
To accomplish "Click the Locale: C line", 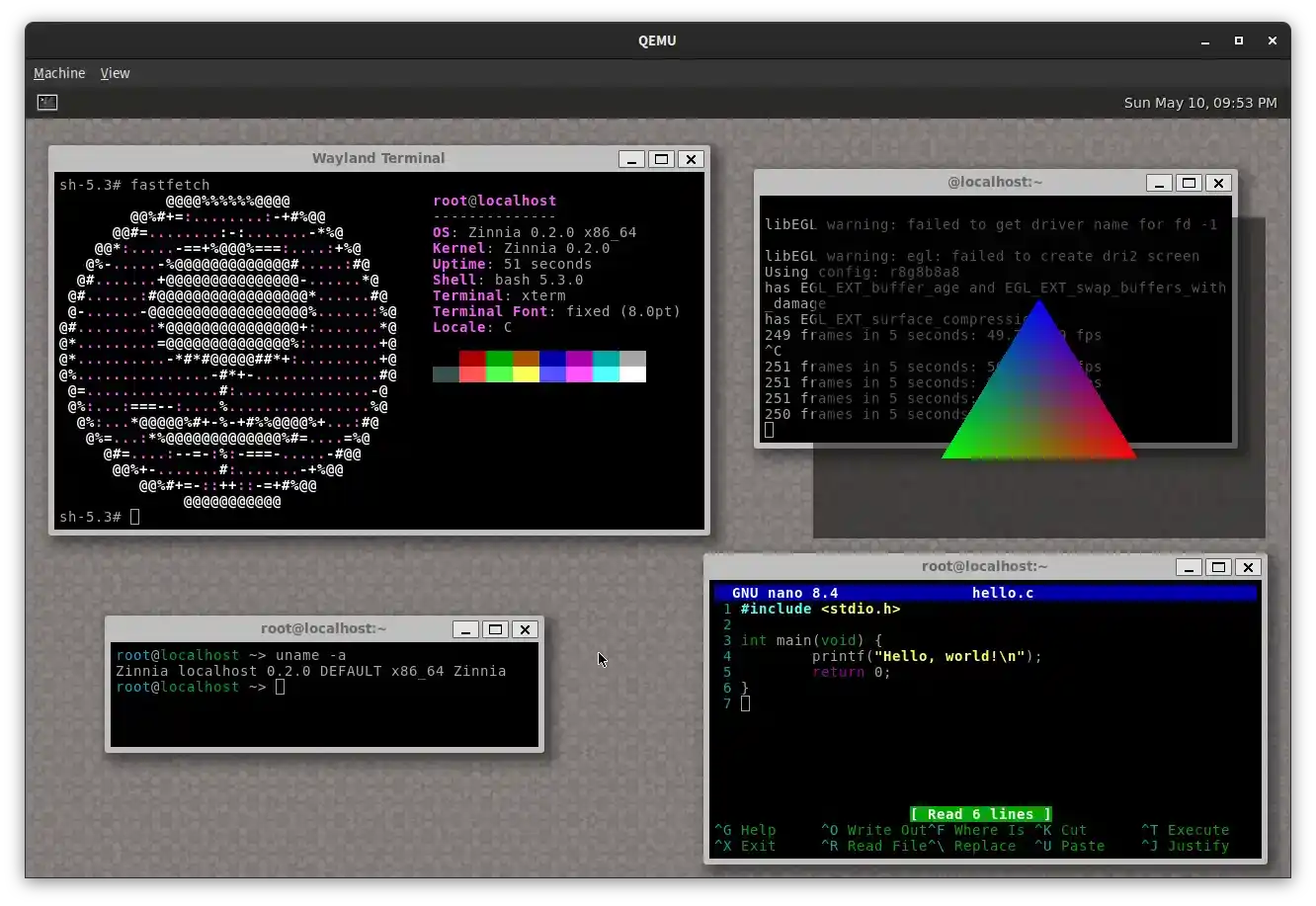I will tap(472, 327).
